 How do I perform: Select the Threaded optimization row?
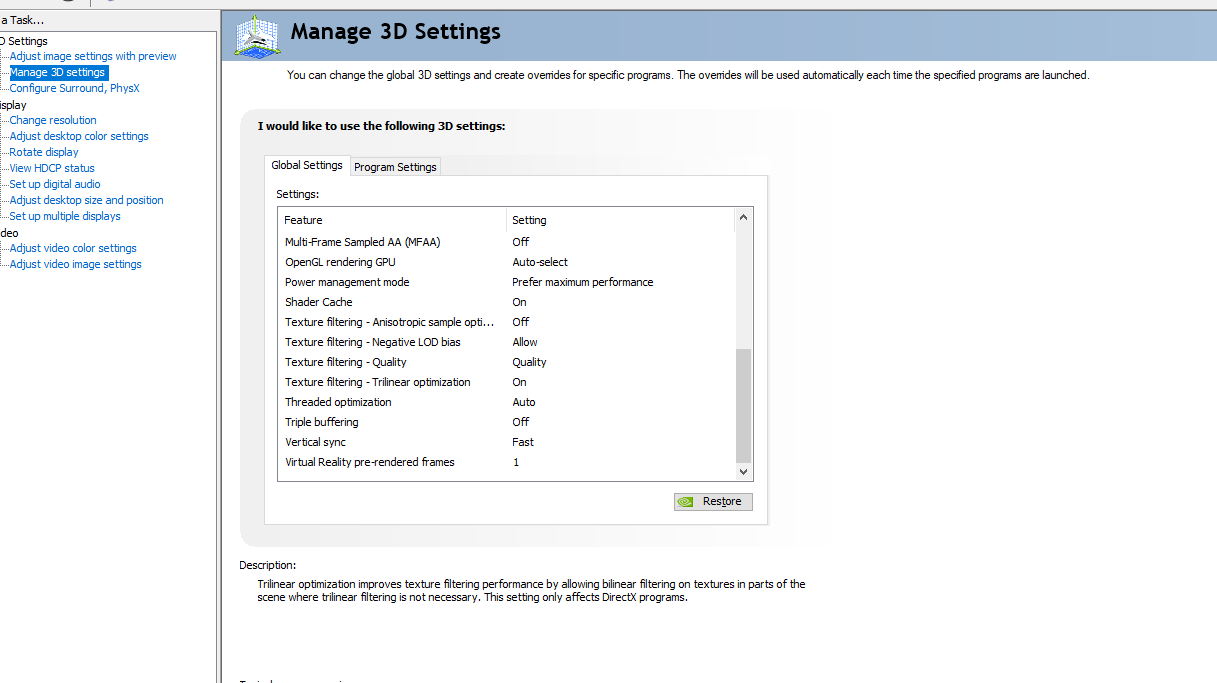click(x=506, y=402)
